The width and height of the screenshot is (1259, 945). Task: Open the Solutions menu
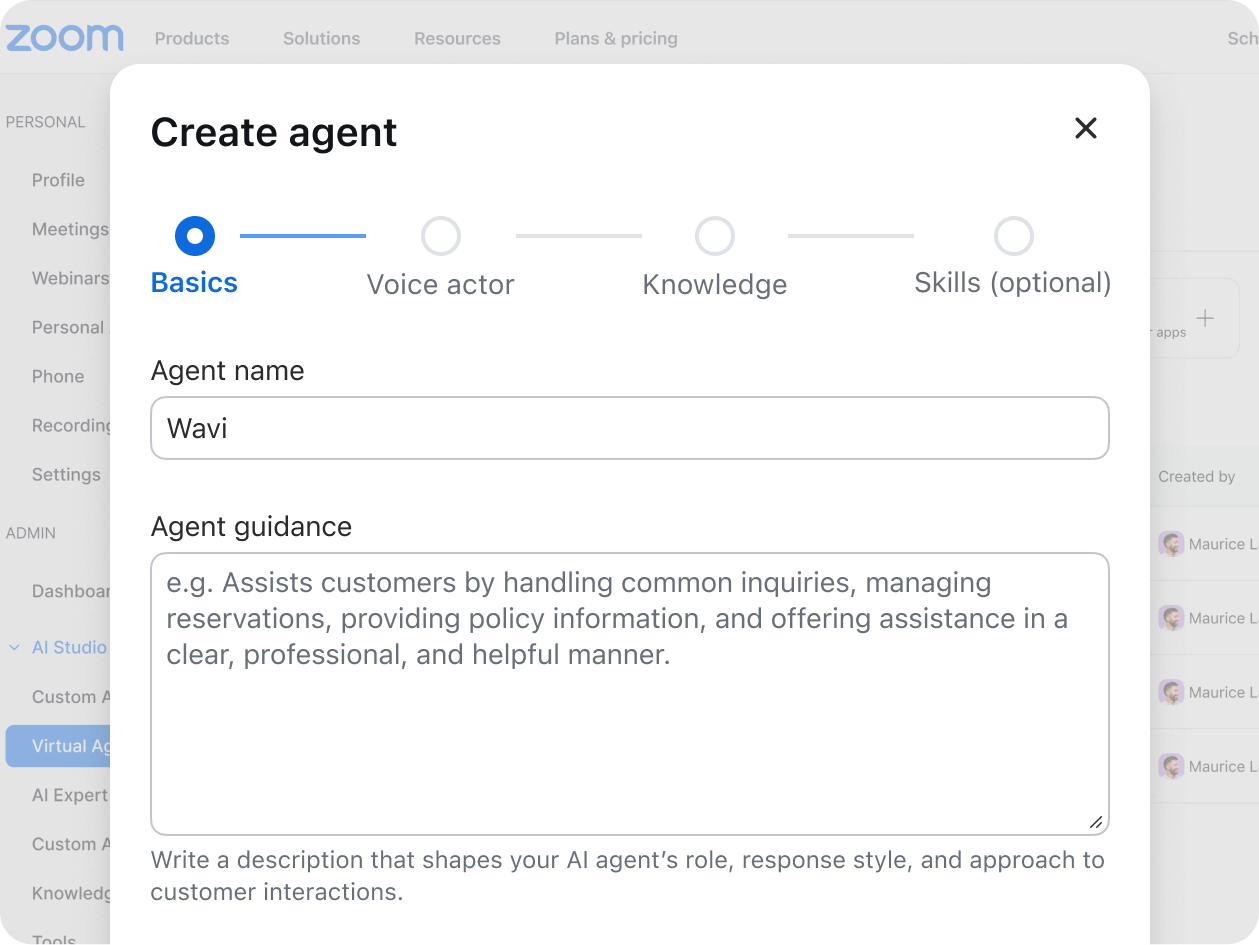tap(321, 38)
